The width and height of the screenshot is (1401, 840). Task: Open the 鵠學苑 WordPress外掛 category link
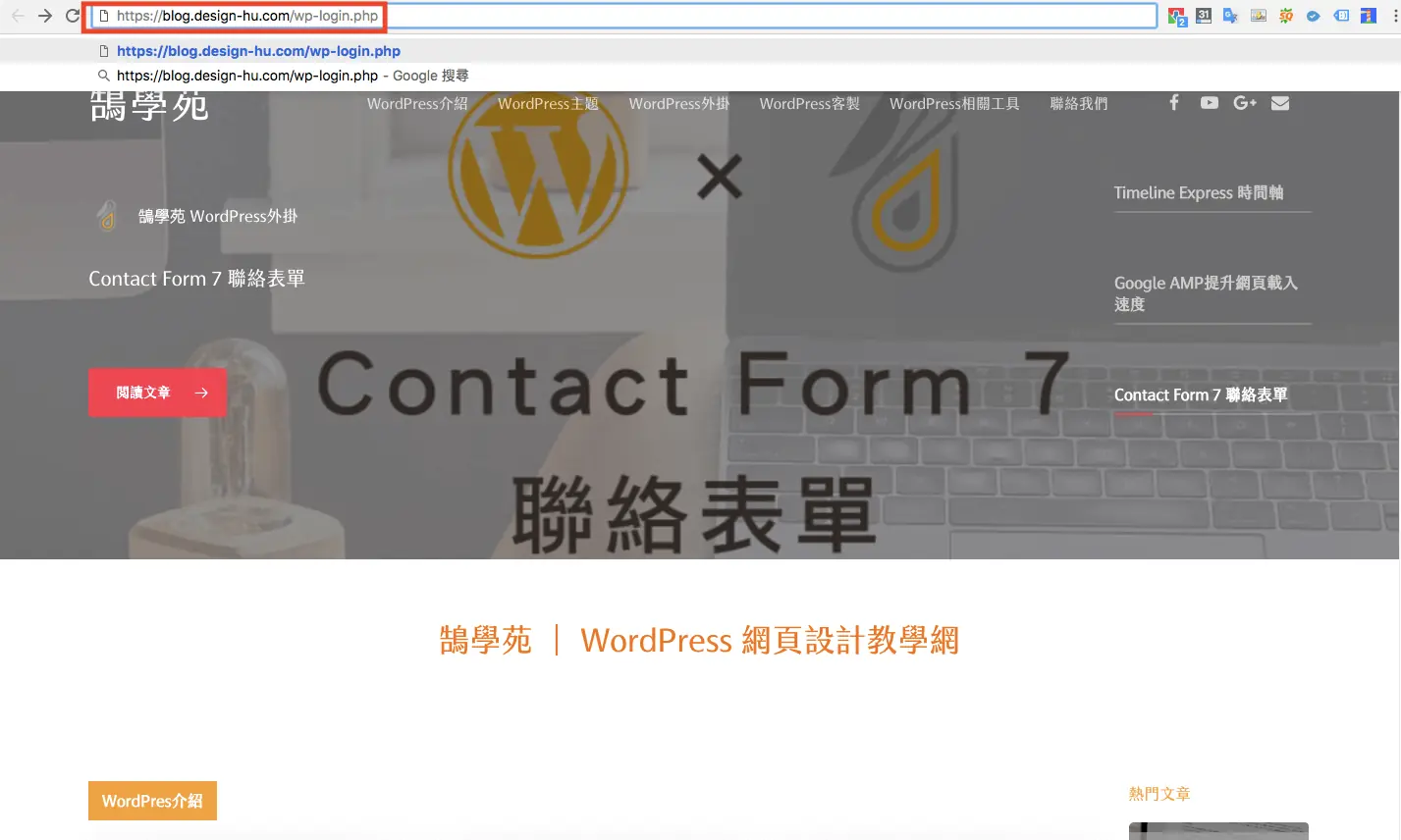(218, 216)
